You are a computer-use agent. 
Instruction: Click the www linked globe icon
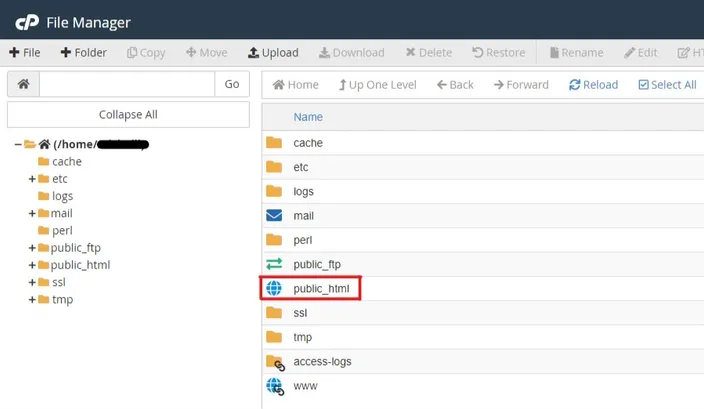point(275,387)
